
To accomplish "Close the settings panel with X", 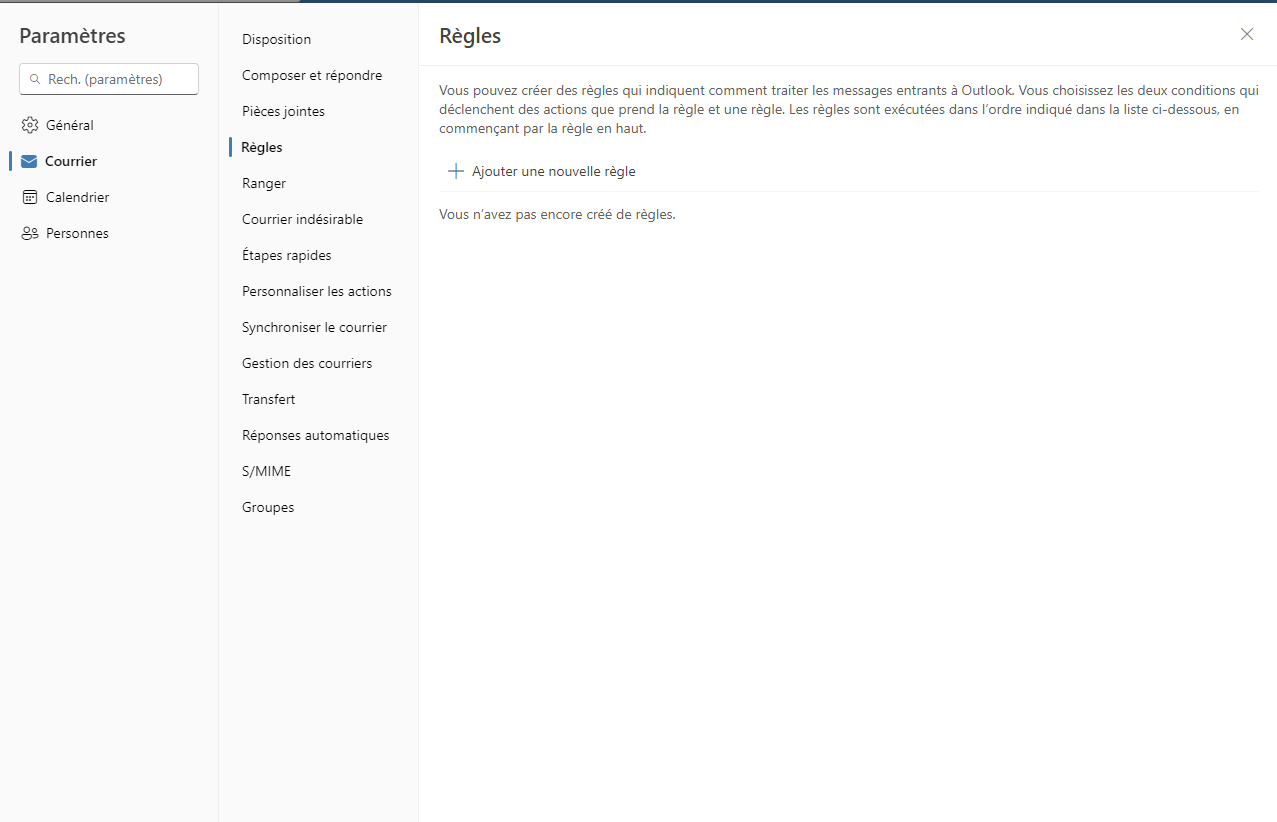I will [1246, 34].
